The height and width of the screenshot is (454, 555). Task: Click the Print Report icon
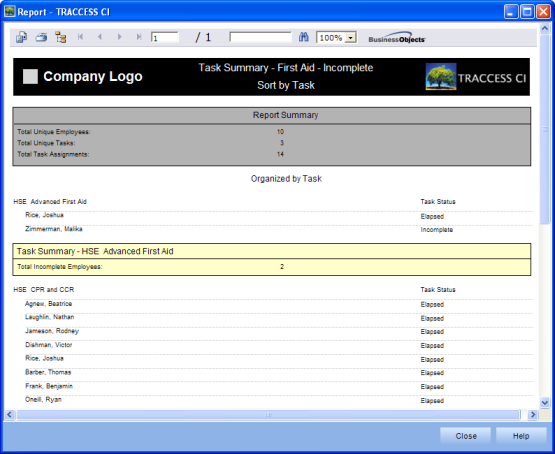(x=41, y=37)
